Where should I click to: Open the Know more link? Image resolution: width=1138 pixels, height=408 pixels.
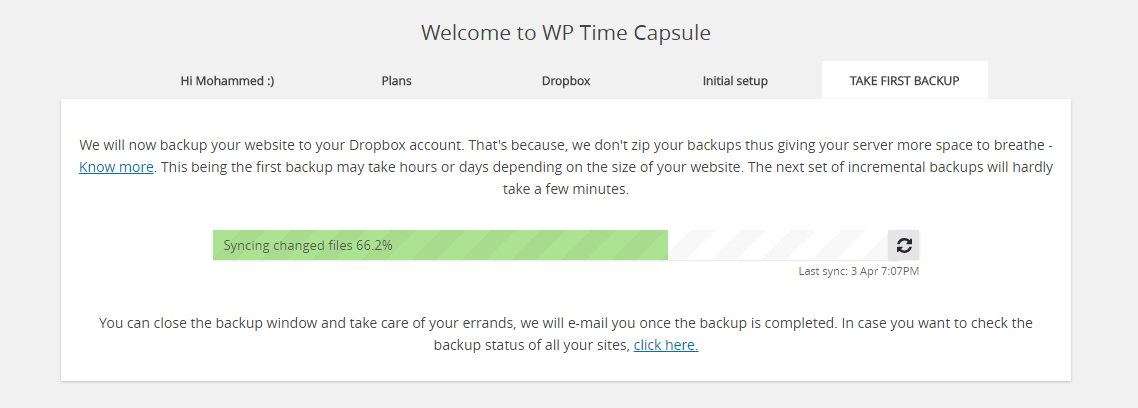[x=116, y=167]
